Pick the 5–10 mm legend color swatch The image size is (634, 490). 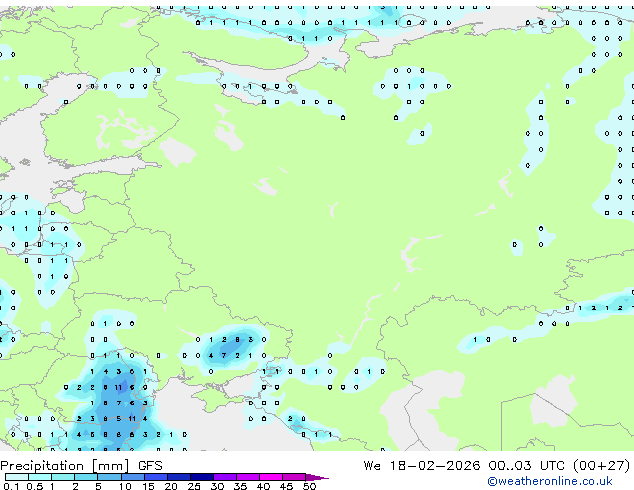109,477
